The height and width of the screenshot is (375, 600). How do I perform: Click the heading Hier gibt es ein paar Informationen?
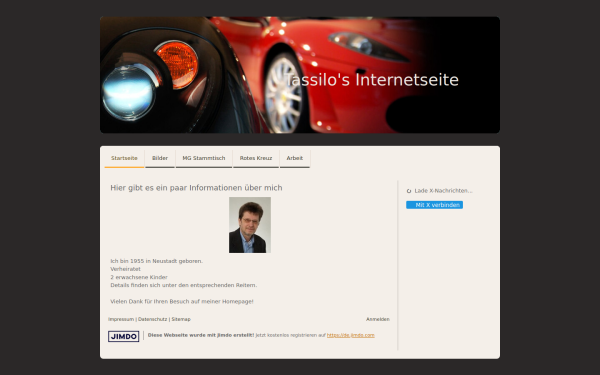(196, 188)
